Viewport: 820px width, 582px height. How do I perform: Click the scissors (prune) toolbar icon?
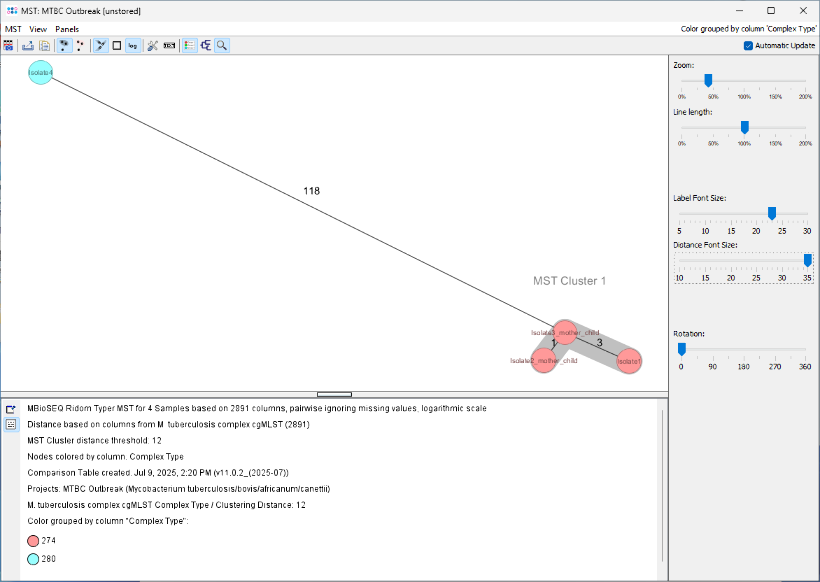(x=152, y=45)
